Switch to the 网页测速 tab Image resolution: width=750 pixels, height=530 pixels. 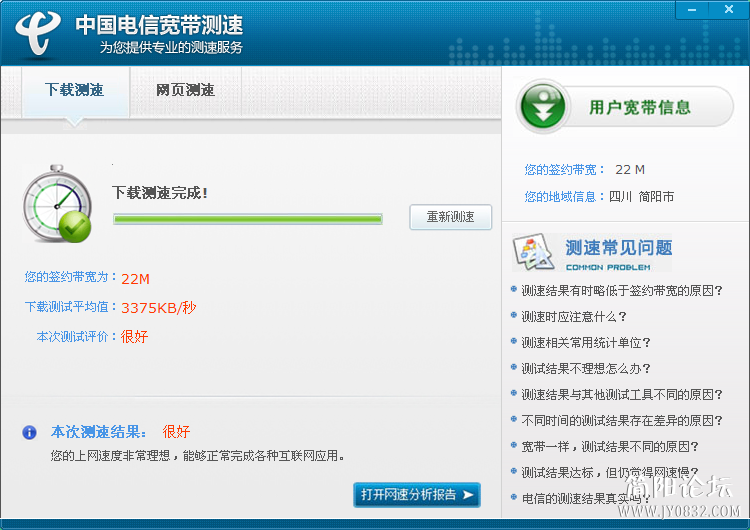pyautogui.click(x=186, y=90)
